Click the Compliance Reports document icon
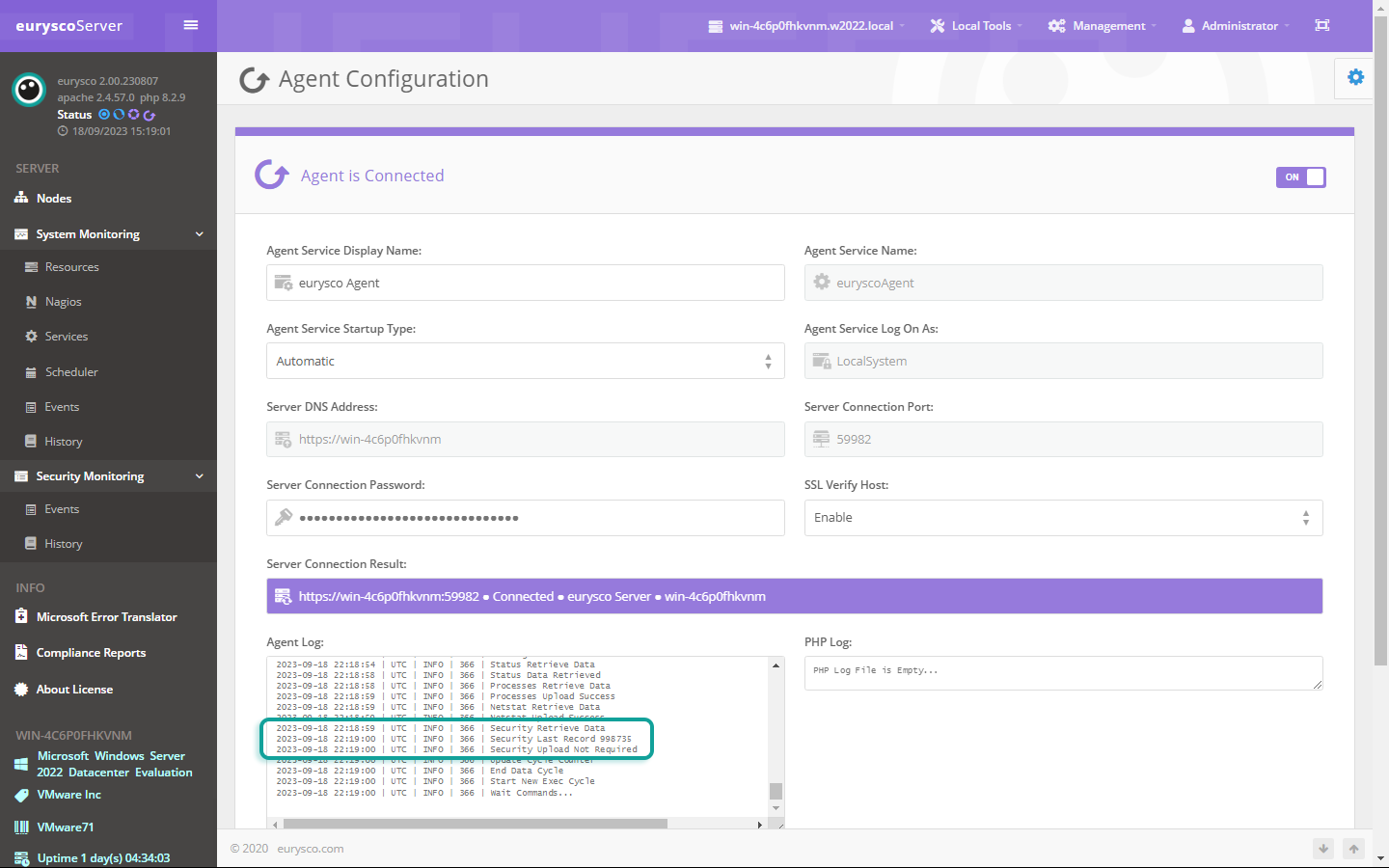 [21, 652]
